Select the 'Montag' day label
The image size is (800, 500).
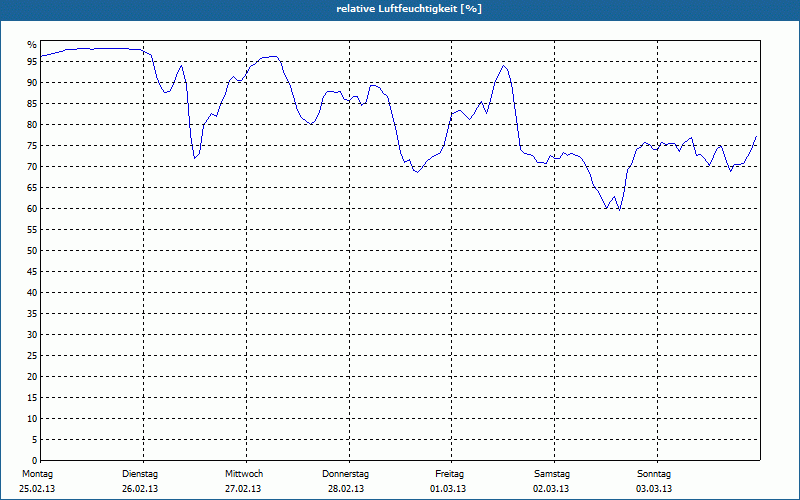(37, 474)
